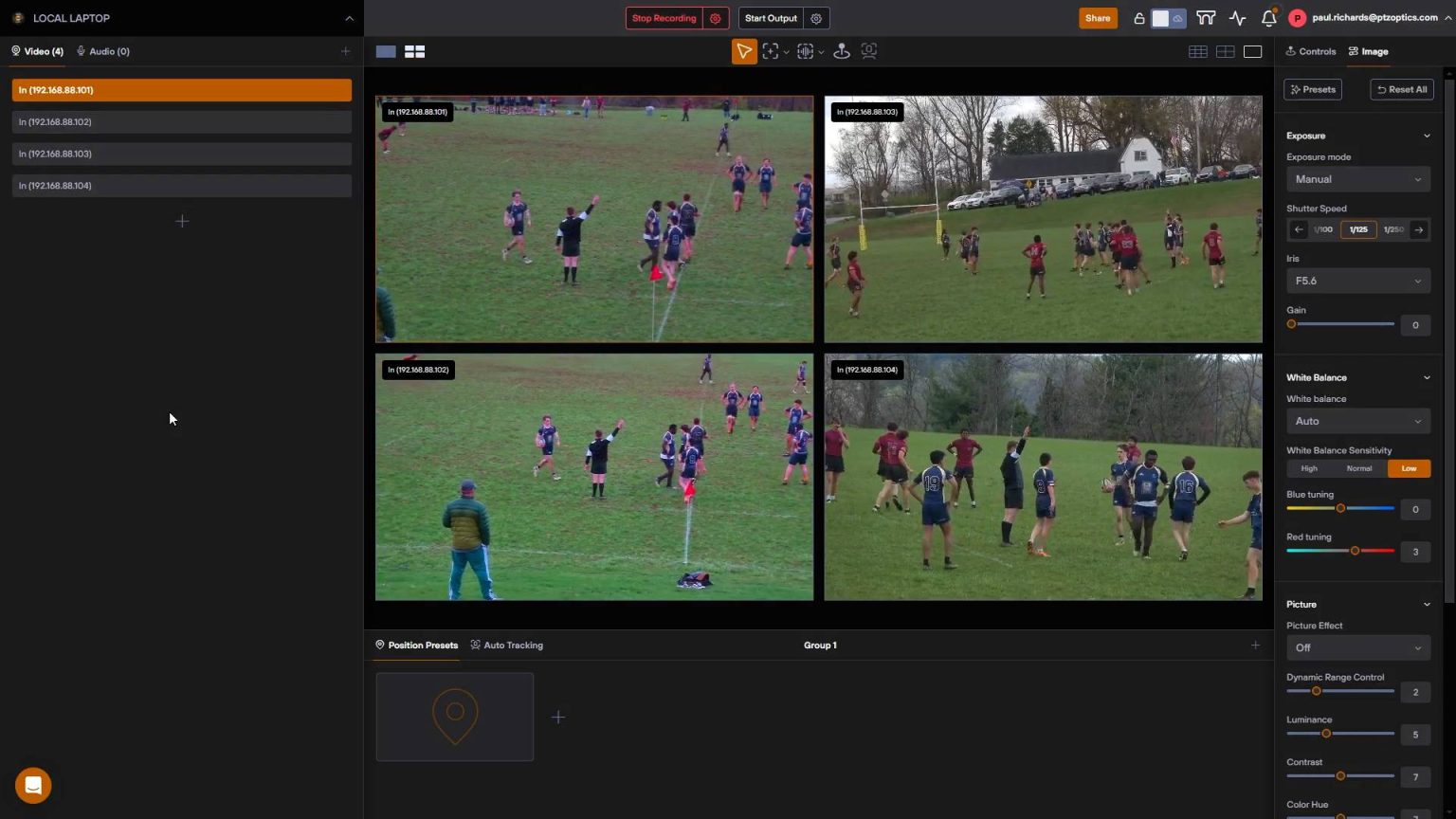
Task: Set White Balance Sensitivity to Low
Action: [x=1410, y=468]
